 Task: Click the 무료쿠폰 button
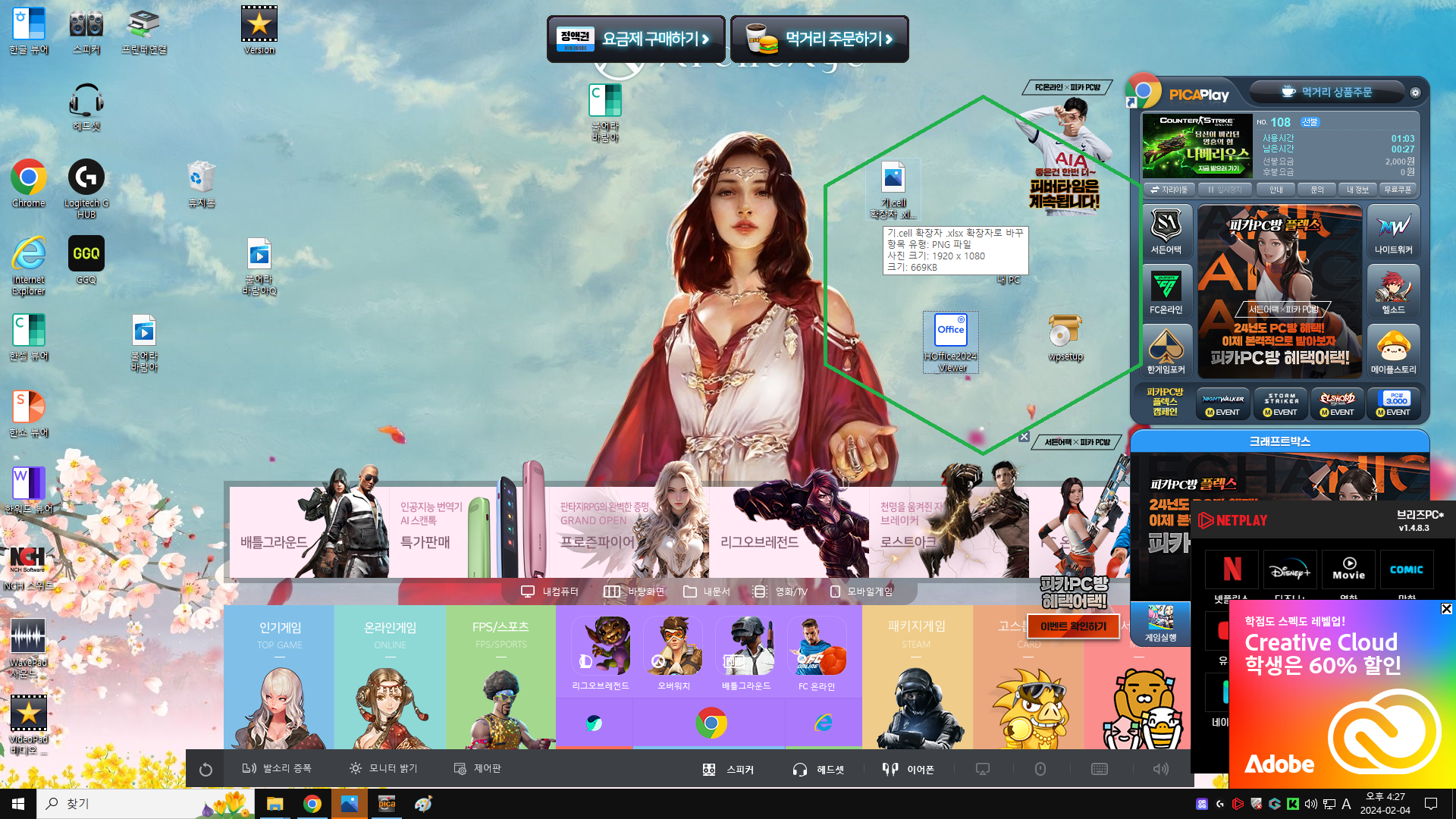click(x=1398, y=190)
